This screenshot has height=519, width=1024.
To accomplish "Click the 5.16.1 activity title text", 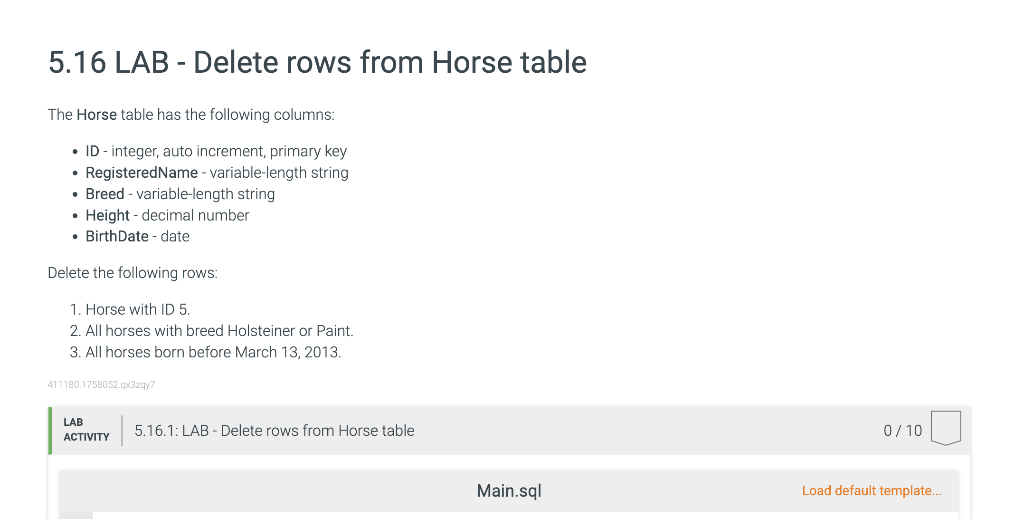I will tap(274, 431).
